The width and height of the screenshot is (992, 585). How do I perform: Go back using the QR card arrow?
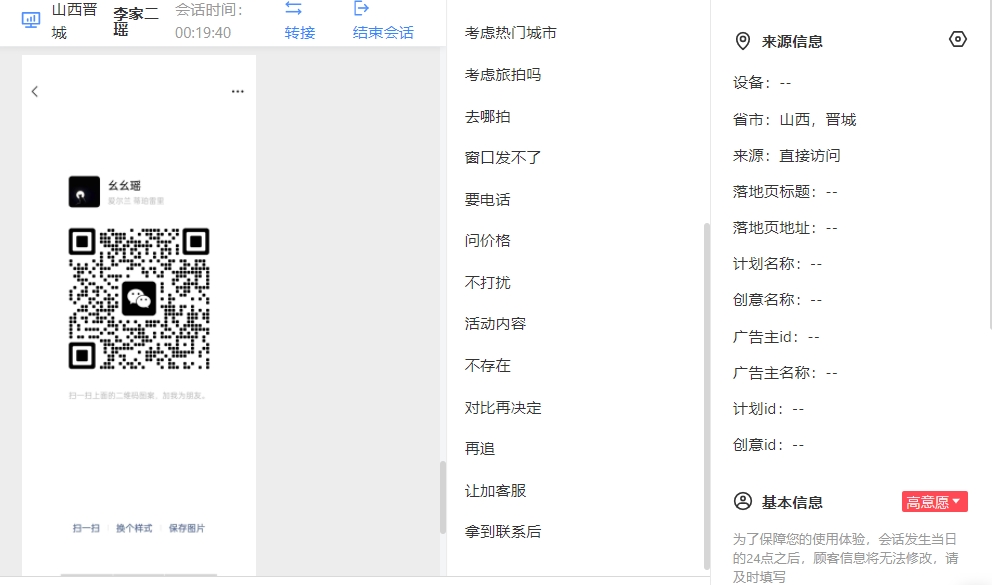click(35, 92)
